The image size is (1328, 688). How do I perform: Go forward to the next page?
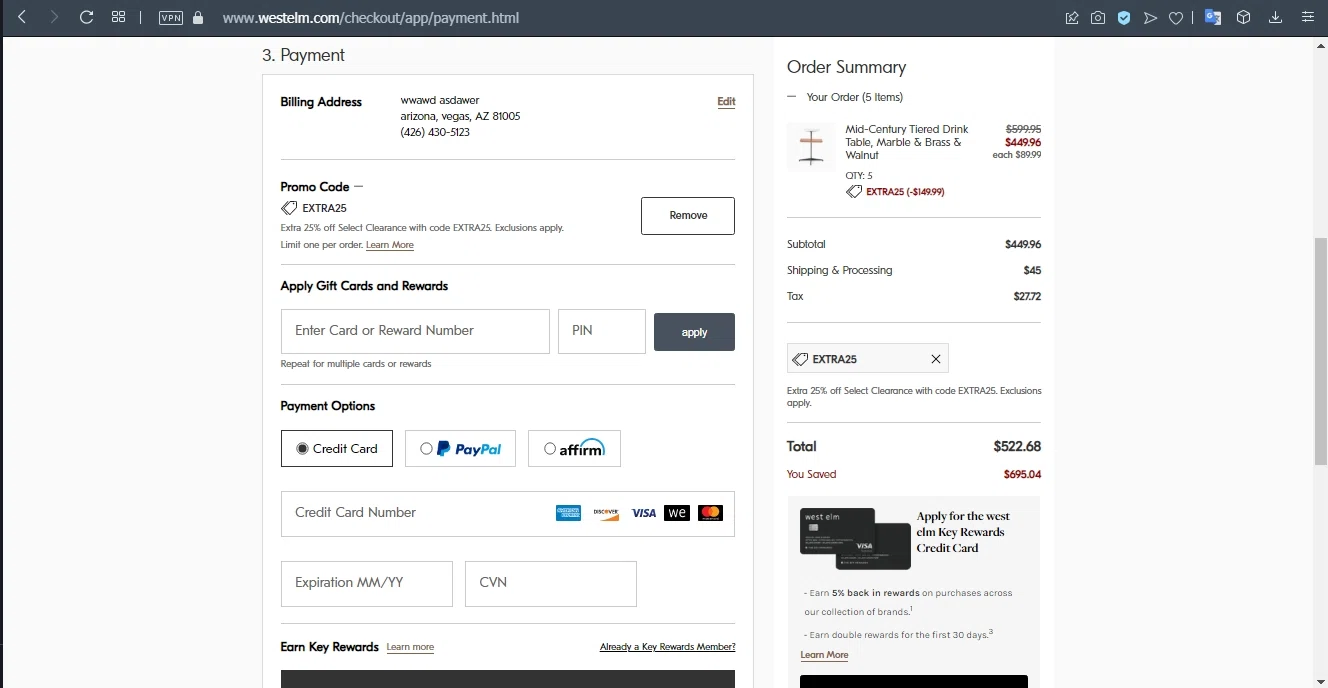pyautogui.click(x=54, y=17)
